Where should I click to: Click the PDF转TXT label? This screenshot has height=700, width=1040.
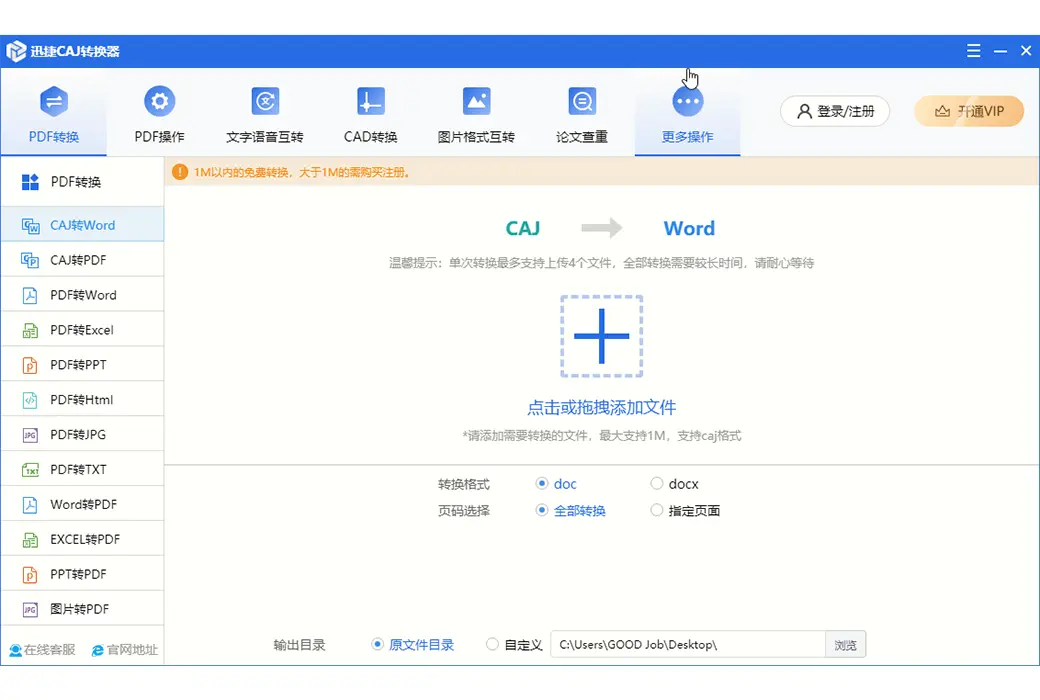point(78,470)
